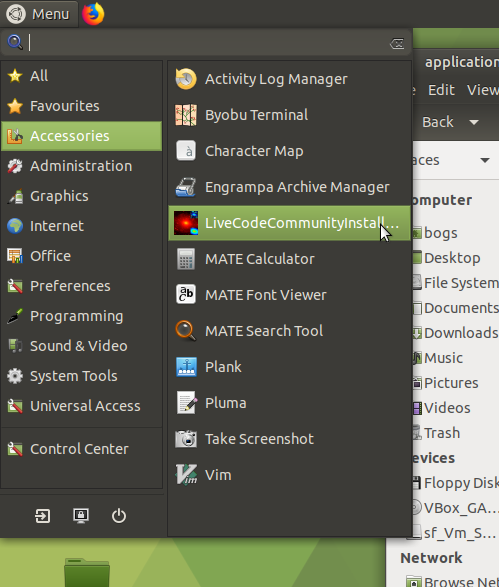Click Browse Network in sidebar
This screenshot has height=587, width=499.
point(453,581)
